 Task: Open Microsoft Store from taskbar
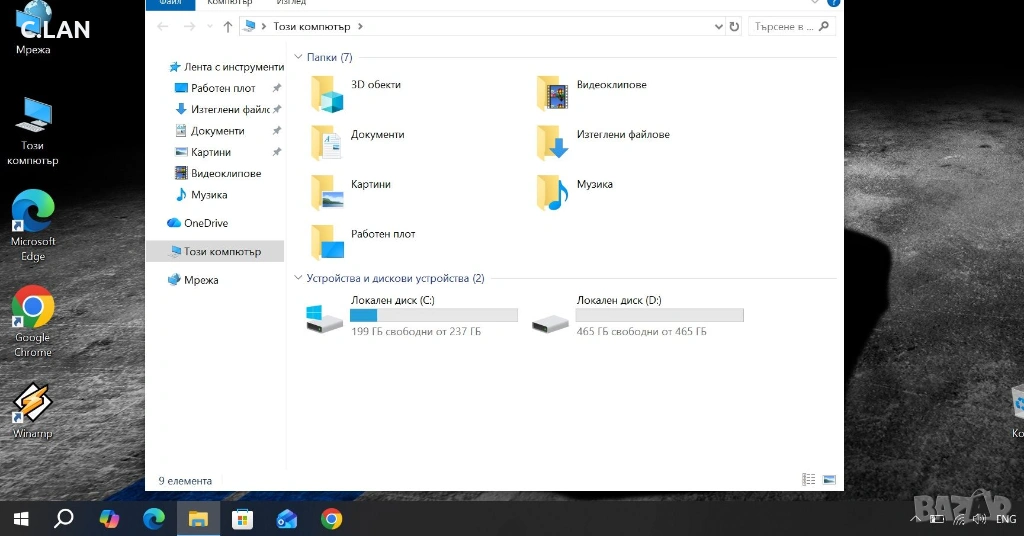click(242, 519)
